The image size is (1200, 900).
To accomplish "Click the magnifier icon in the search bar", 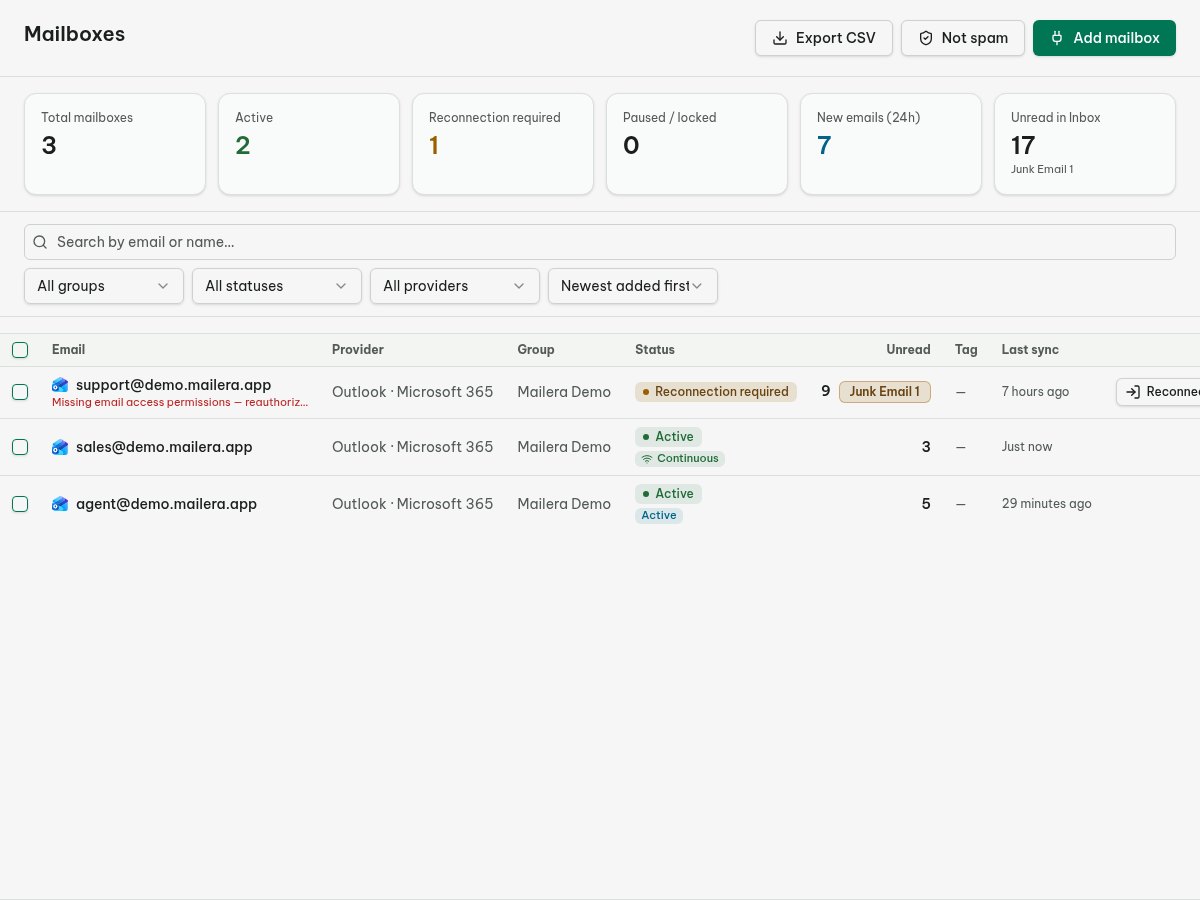I will pos(40,242).
